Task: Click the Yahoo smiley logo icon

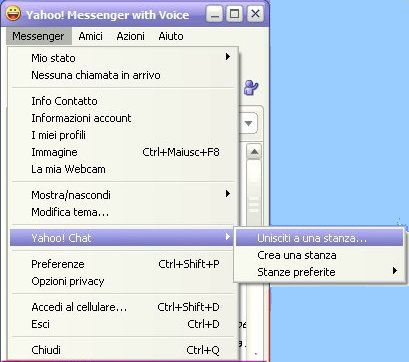Action: coord(14,14)
